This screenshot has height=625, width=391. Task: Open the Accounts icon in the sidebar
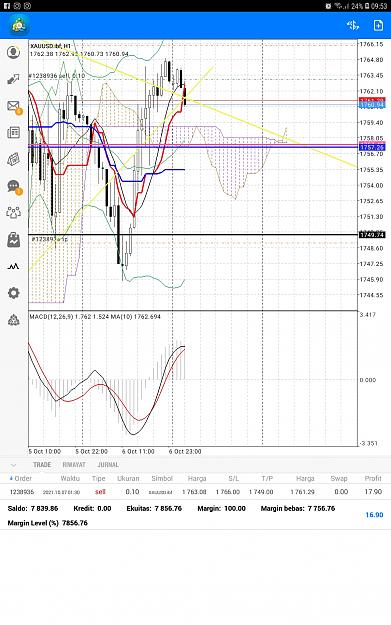pos(14,53)
